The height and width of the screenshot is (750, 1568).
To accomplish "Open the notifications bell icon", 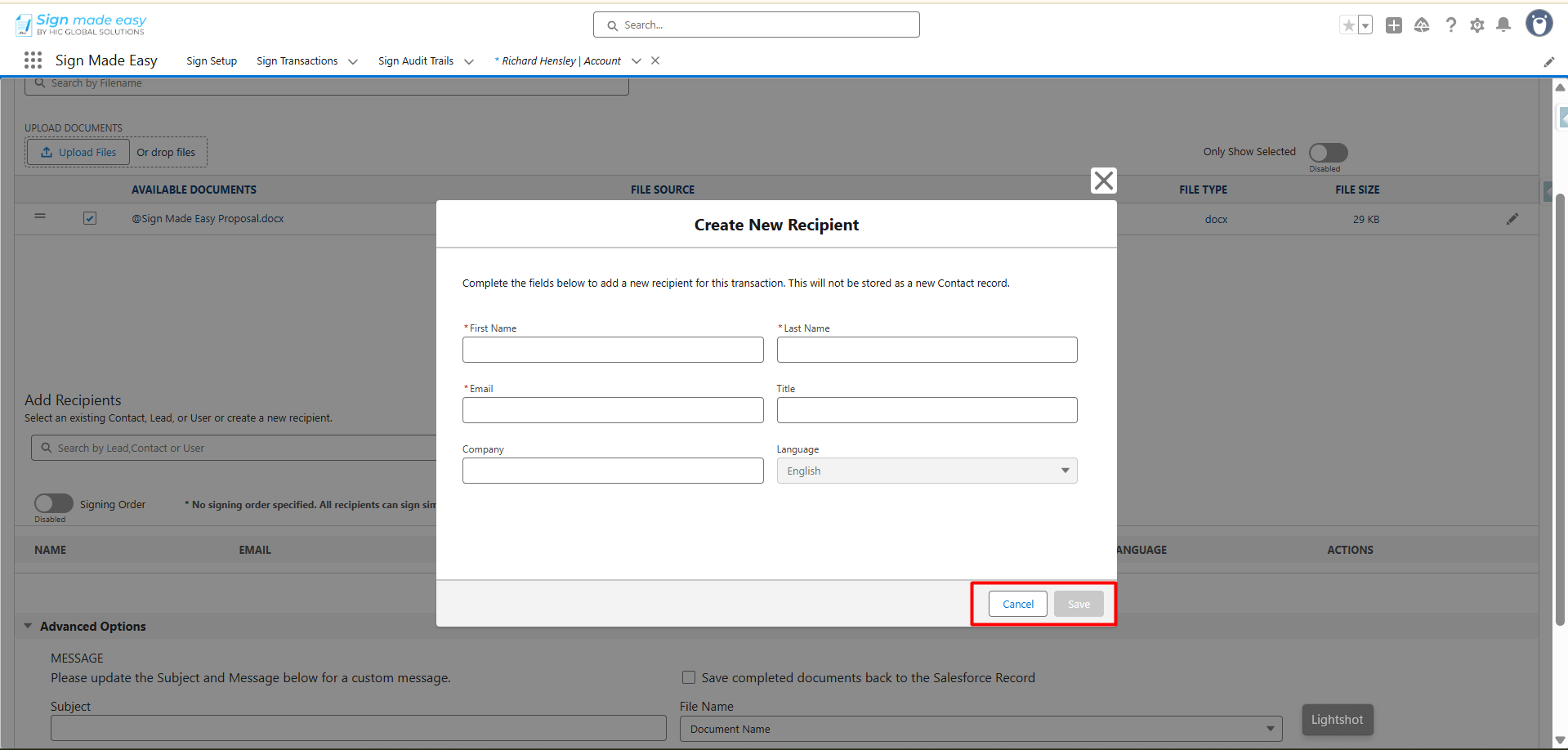I will click(1503, 25).
